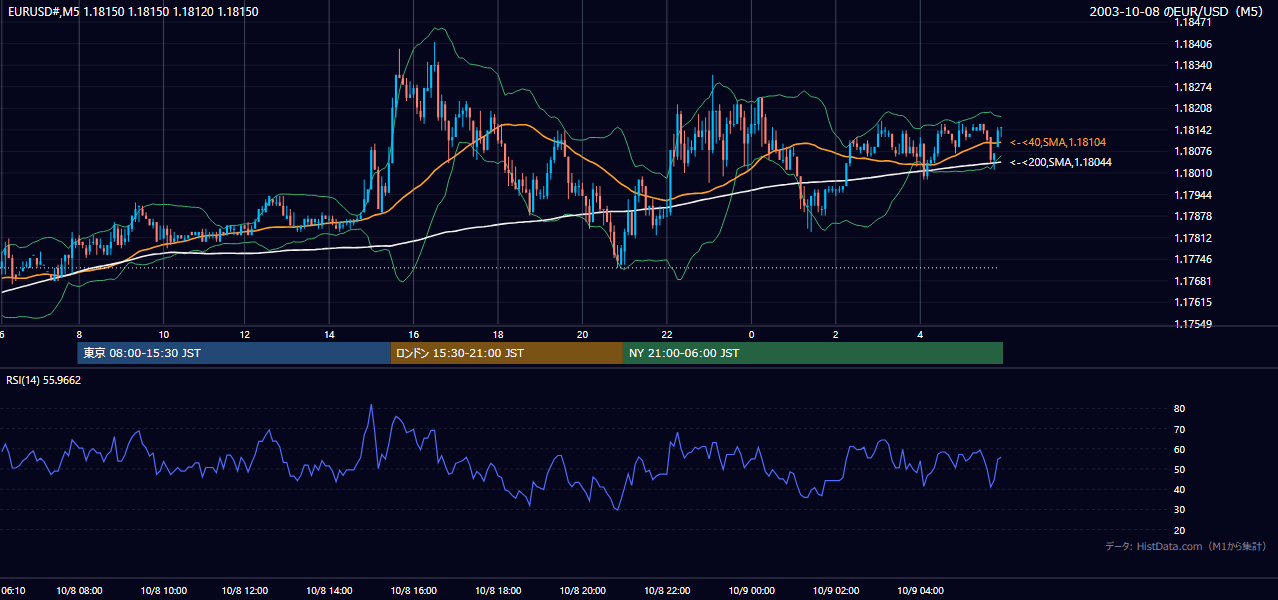Image resolution: width=1278 pixels, height=600 pixels.
Task: Click the 10/8 12:00 date label
Action: pos(247,591)
